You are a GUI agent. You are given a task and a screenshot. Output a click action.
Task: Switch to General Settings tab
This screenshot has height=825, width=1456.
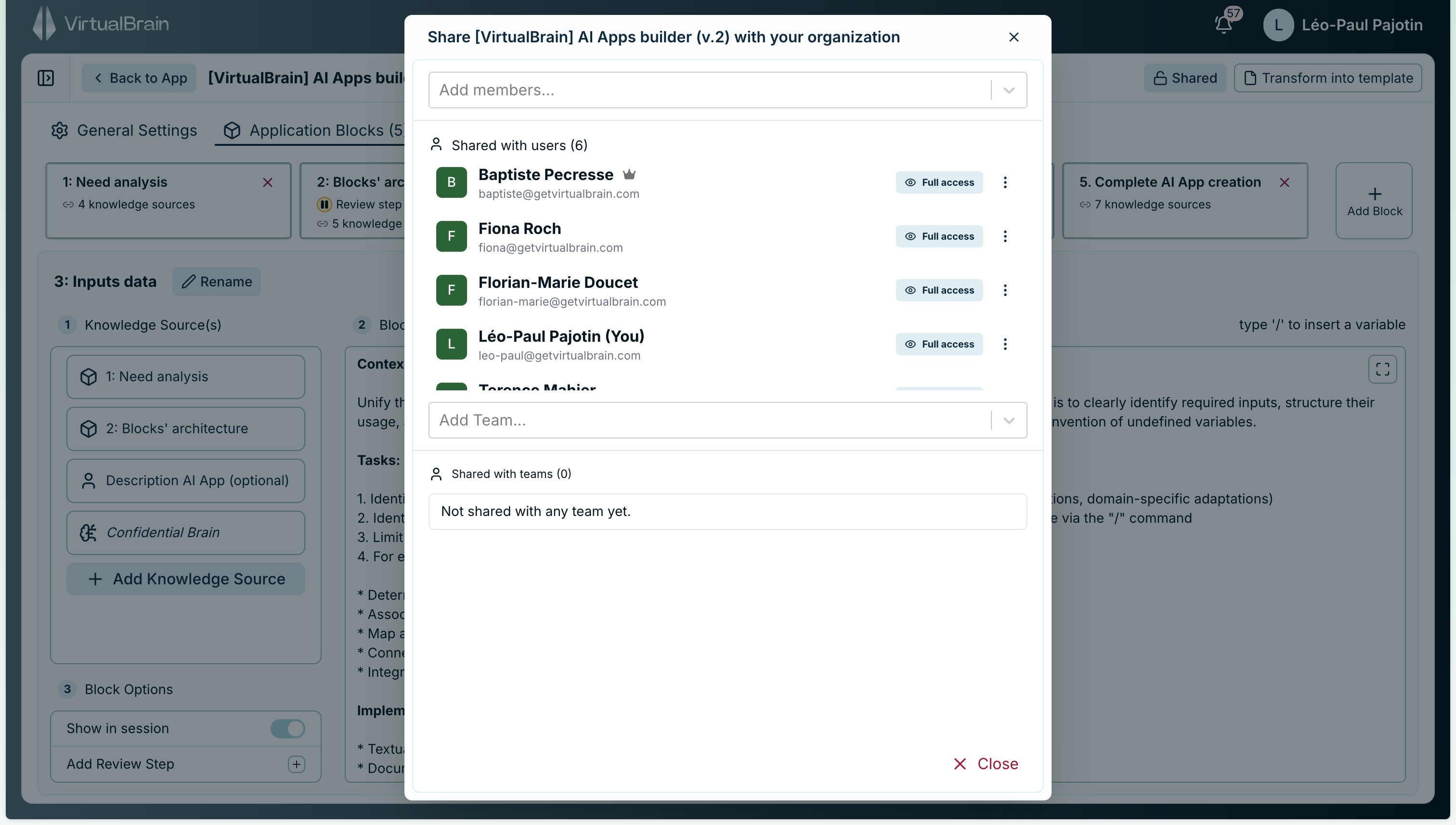(x=124, y=130)
